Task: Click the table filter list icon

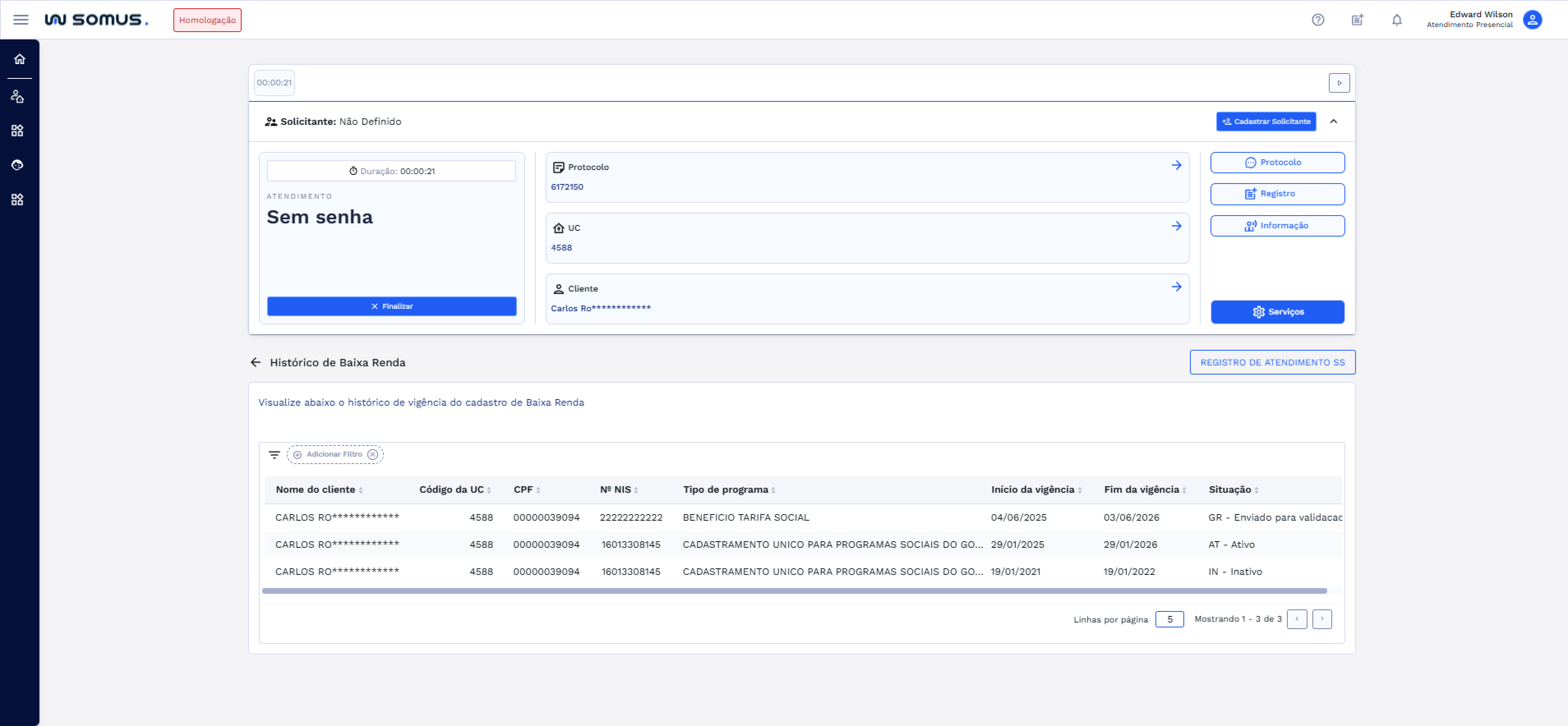Action: pyautogui.click(x=274, y=455)
